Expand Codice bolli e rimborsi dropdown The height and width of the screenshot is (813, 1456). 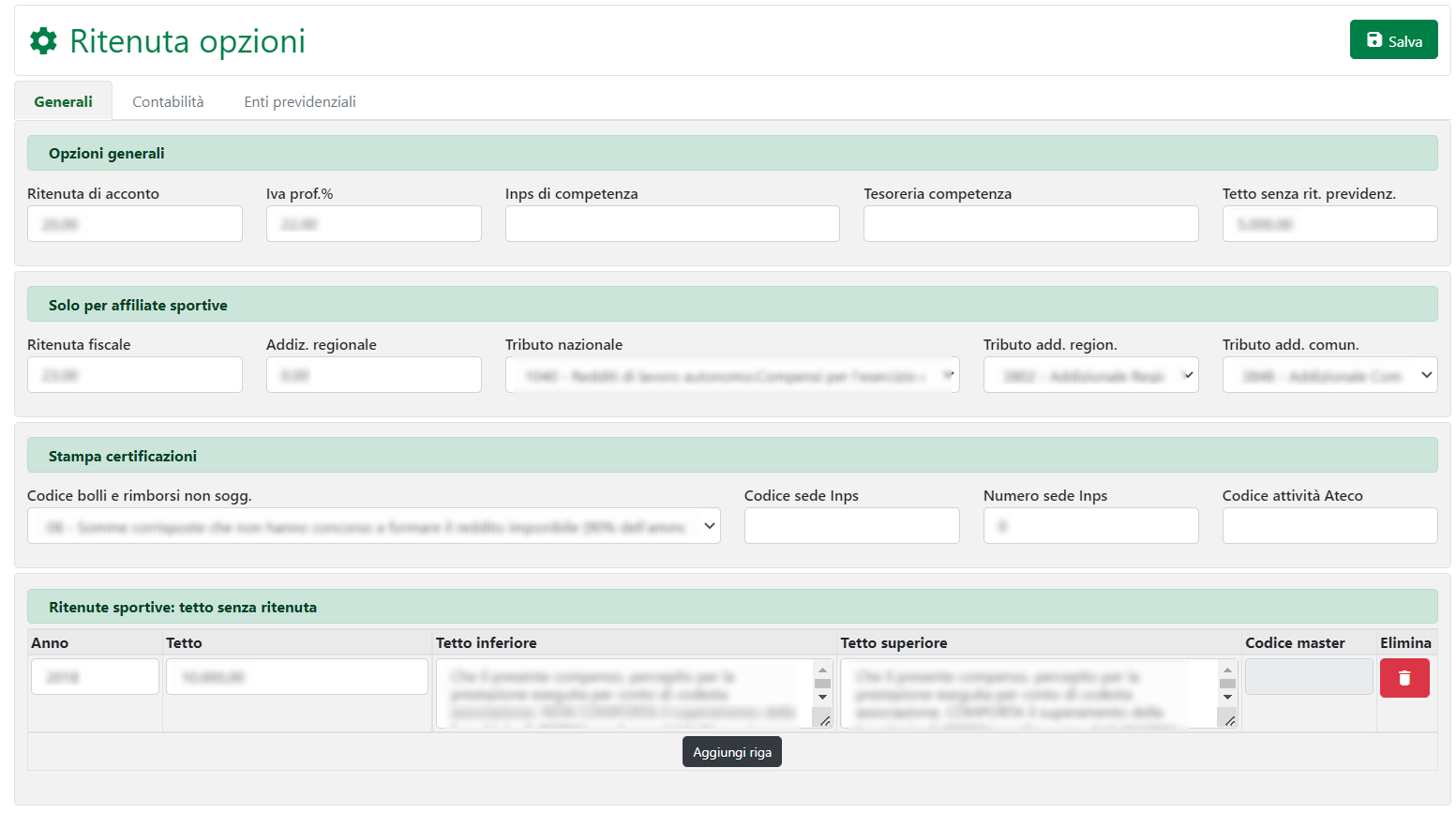point(373,526)
